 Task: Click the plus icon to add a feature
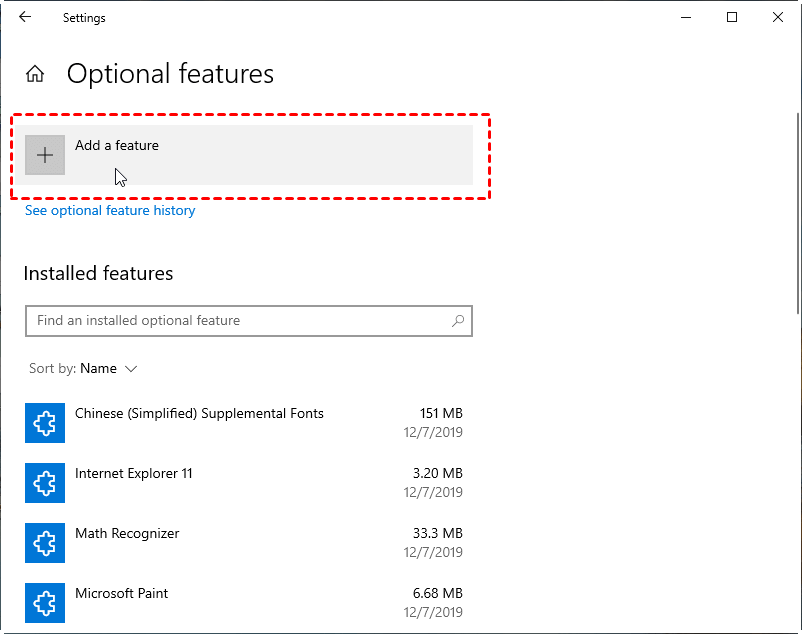pos(45,155)
